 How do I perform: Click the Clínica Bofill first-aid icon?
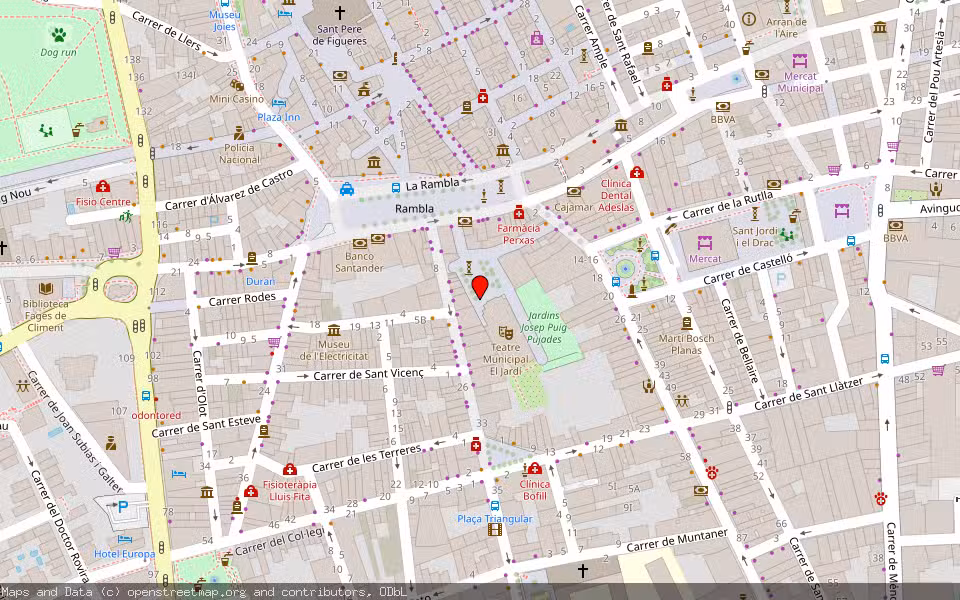coord(534,467)
